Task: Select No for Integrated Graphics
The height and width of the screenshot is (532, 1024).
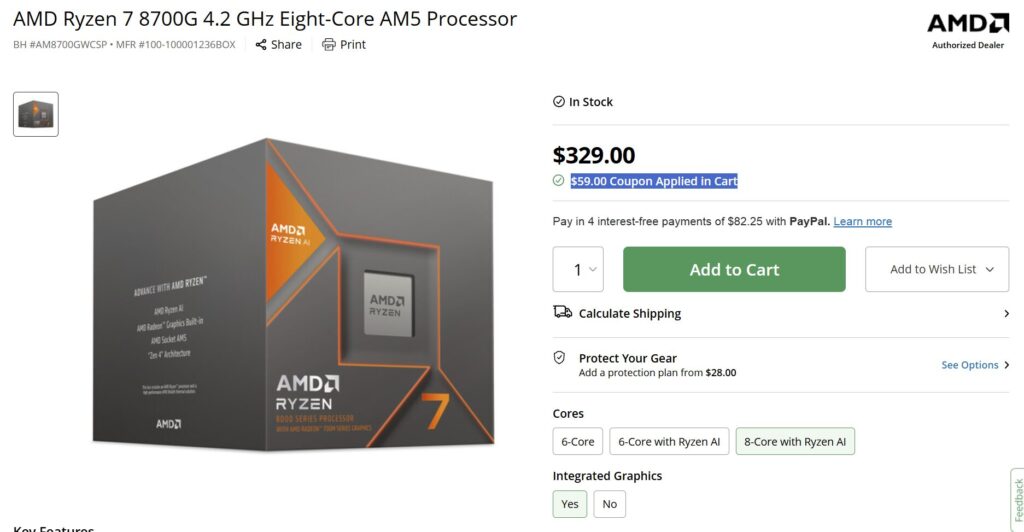Action: pyautogui.click(x=609, y=504)
